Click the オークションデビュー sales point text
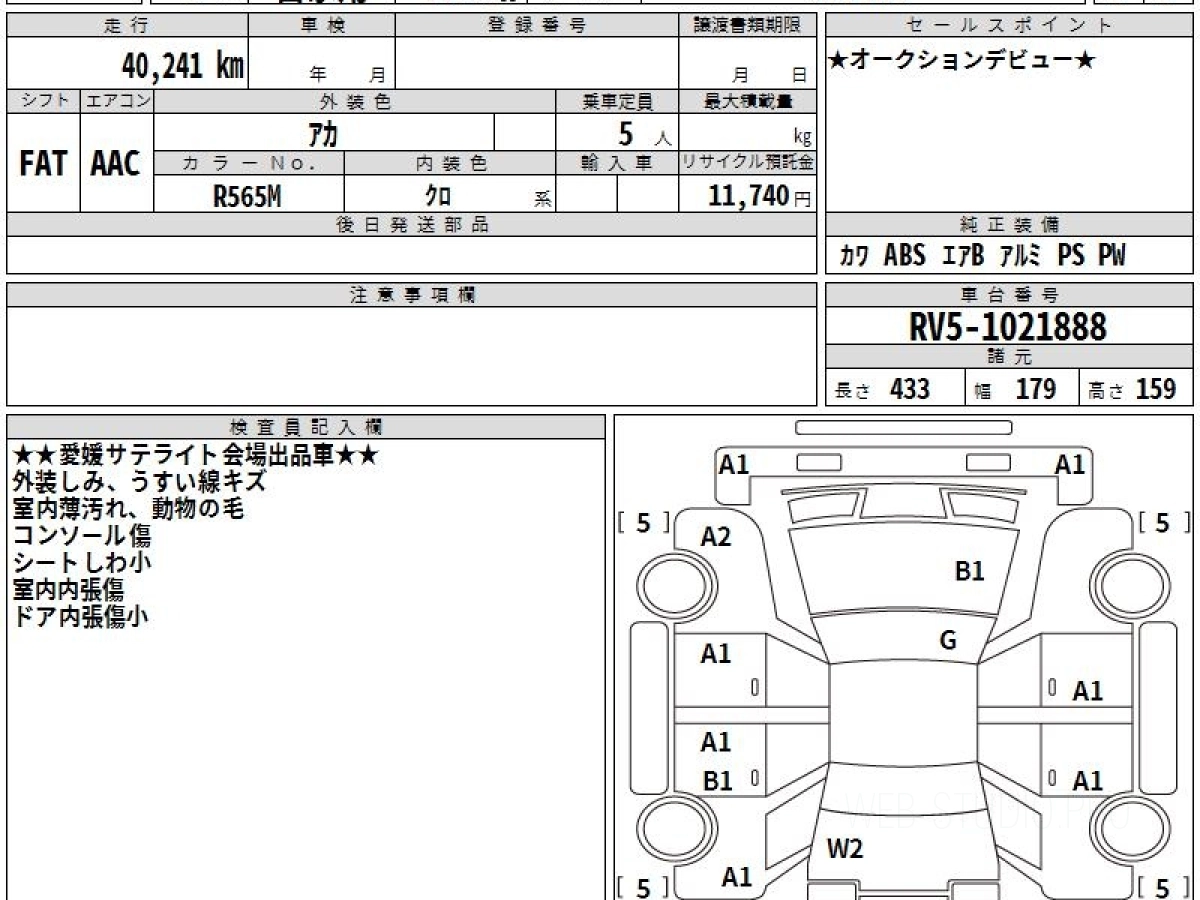Viewport: 1200px width, 900px height. pyautogui.click(x=962, y=62)
